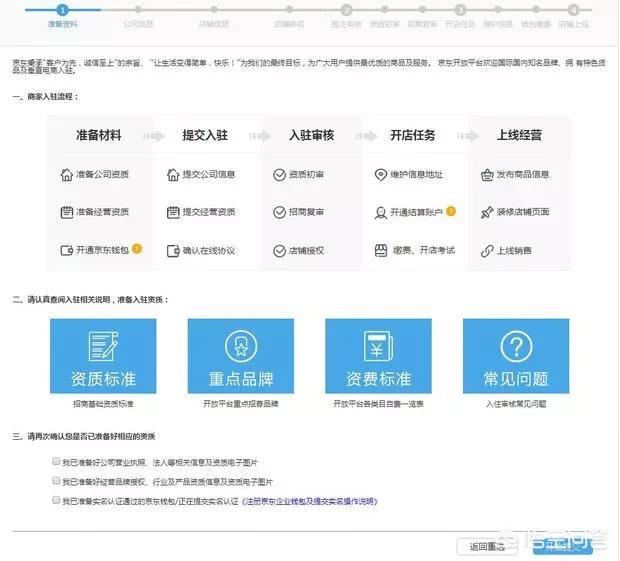Click the pin icon for 装修店铺页面

[487, 212]
